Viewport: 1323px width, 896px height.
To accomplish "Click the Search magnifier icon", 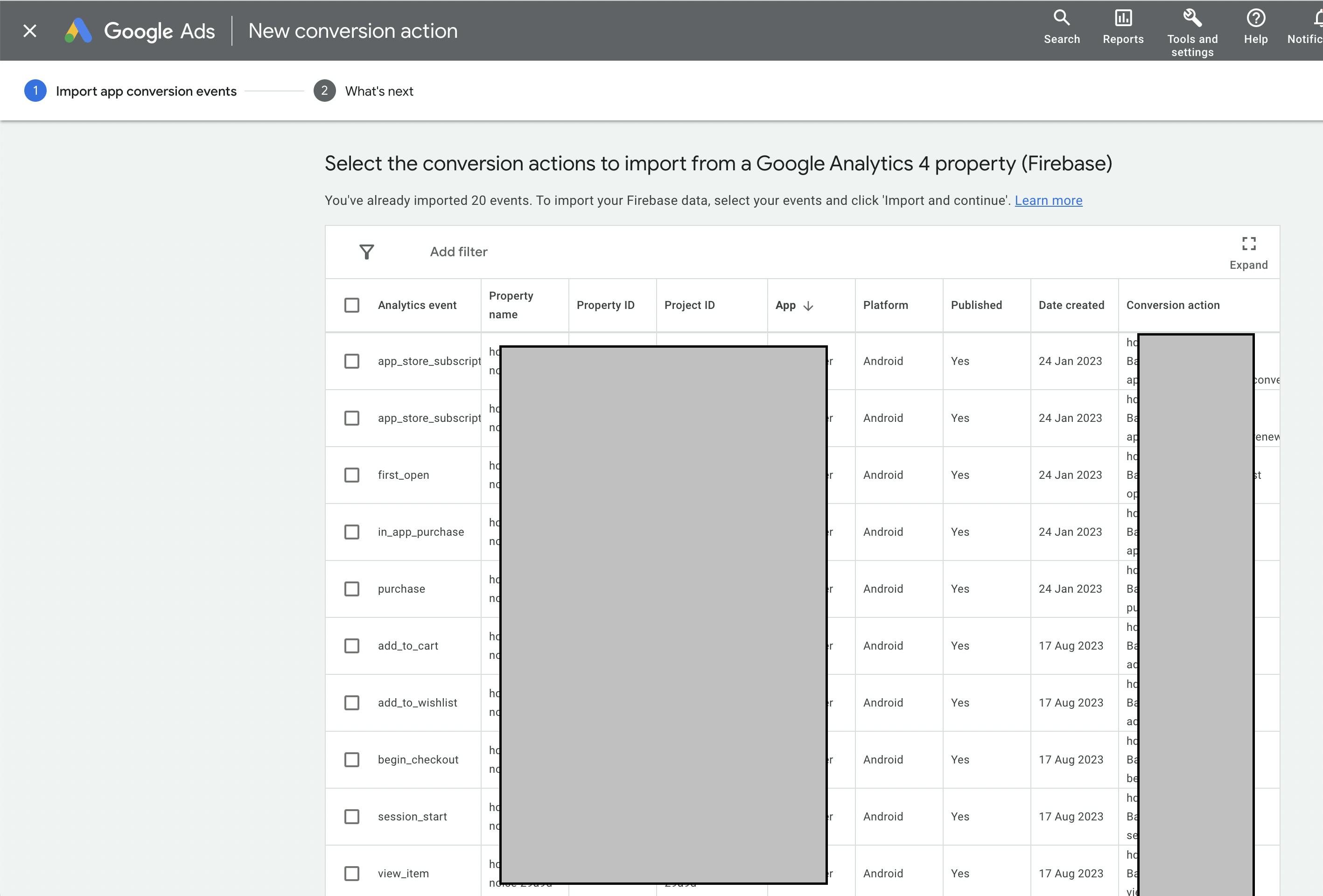I will click(x=1061, y=18).
